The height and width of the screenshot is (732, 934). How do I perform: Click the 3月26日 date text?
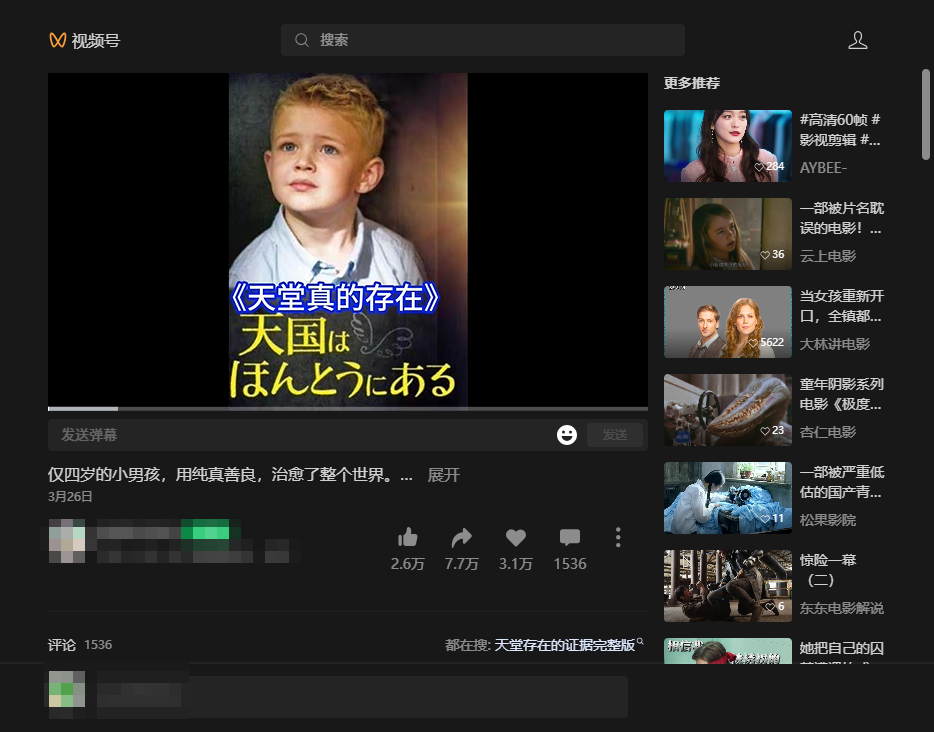(70, 497)
